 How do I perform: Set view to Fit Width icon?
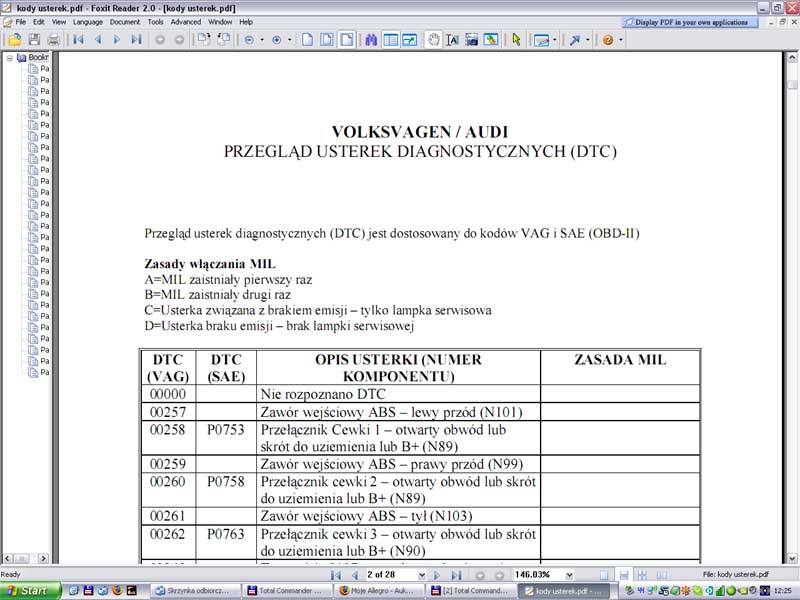[347, 39]
